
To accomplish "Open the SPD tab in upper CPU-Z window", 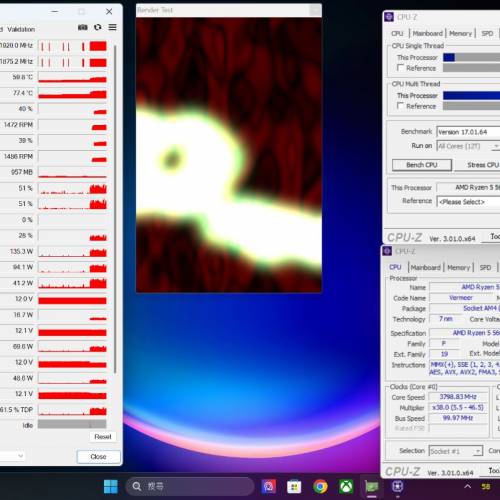I will 487,33.
